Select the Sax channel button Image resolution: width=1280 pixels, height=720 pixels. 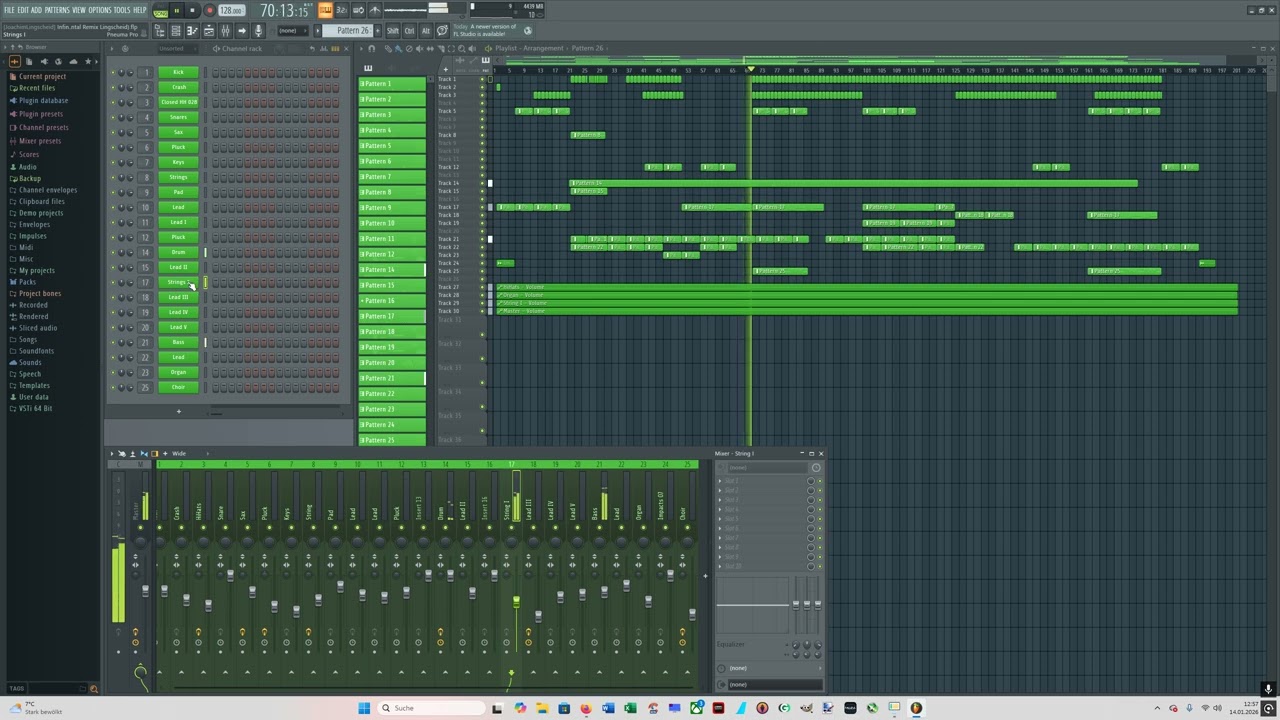[178, 132]
